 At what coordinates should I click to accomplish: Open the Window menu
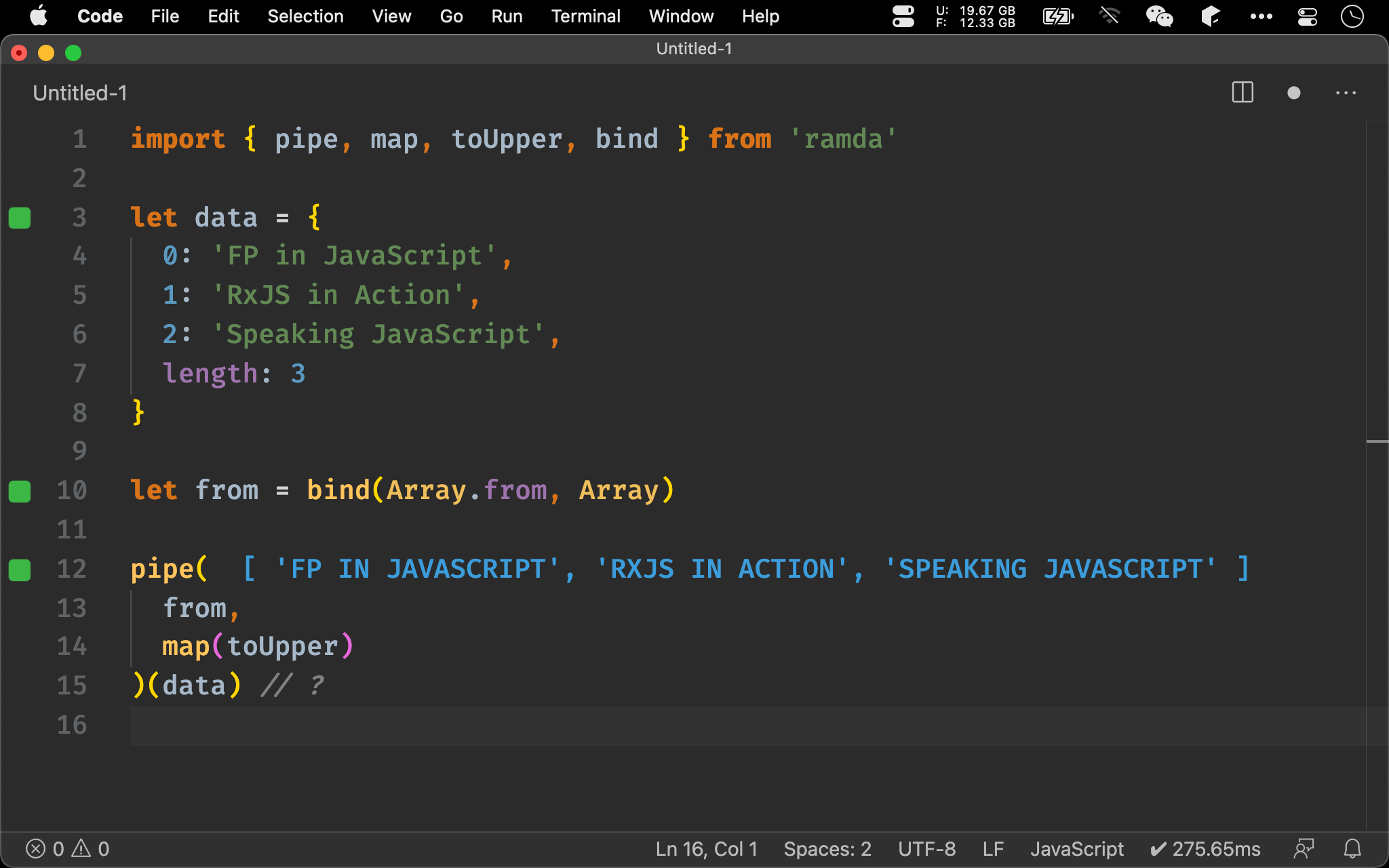[x=681, y=16]
